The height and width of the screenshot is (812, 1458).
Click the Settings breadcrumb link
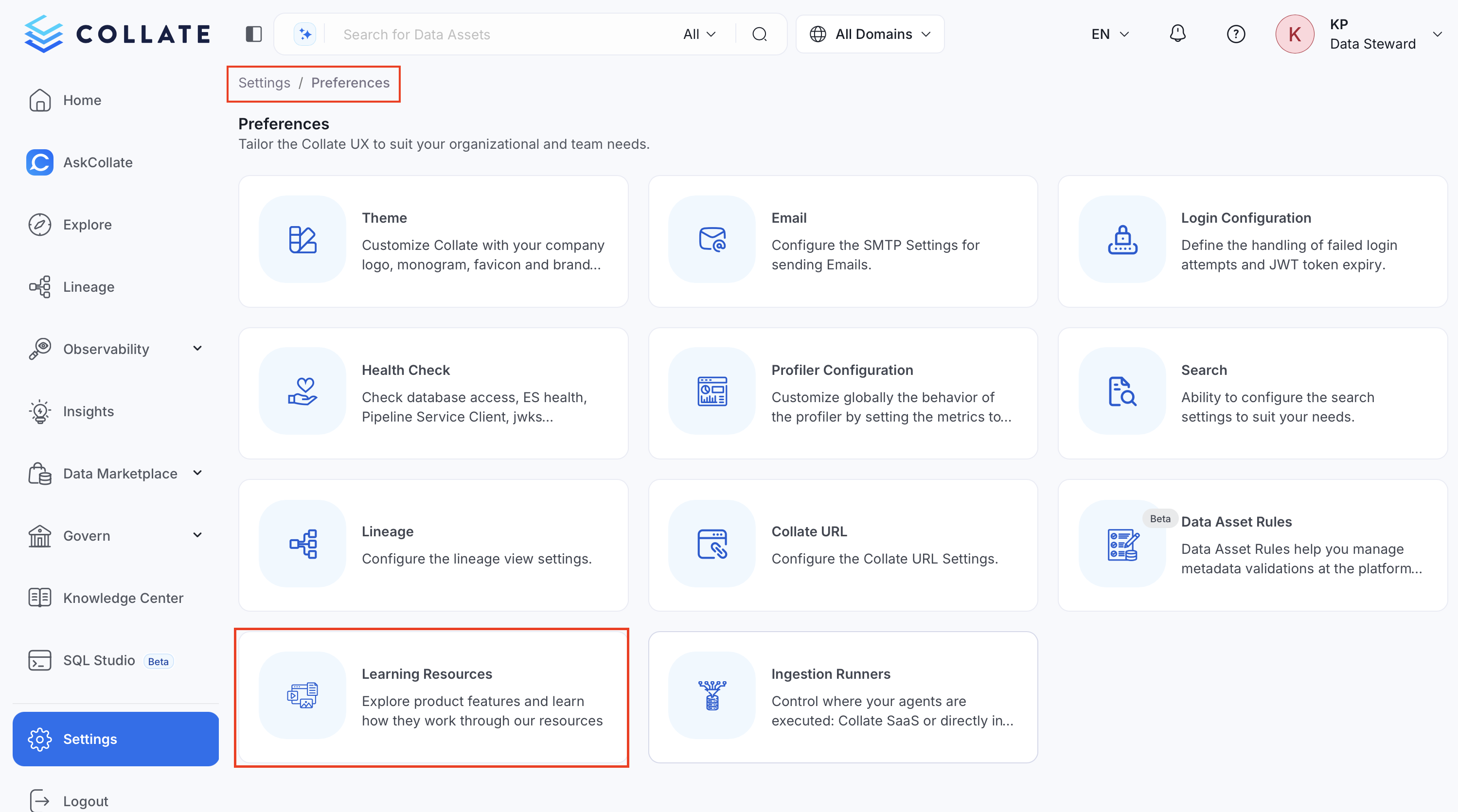click(265, 83)
